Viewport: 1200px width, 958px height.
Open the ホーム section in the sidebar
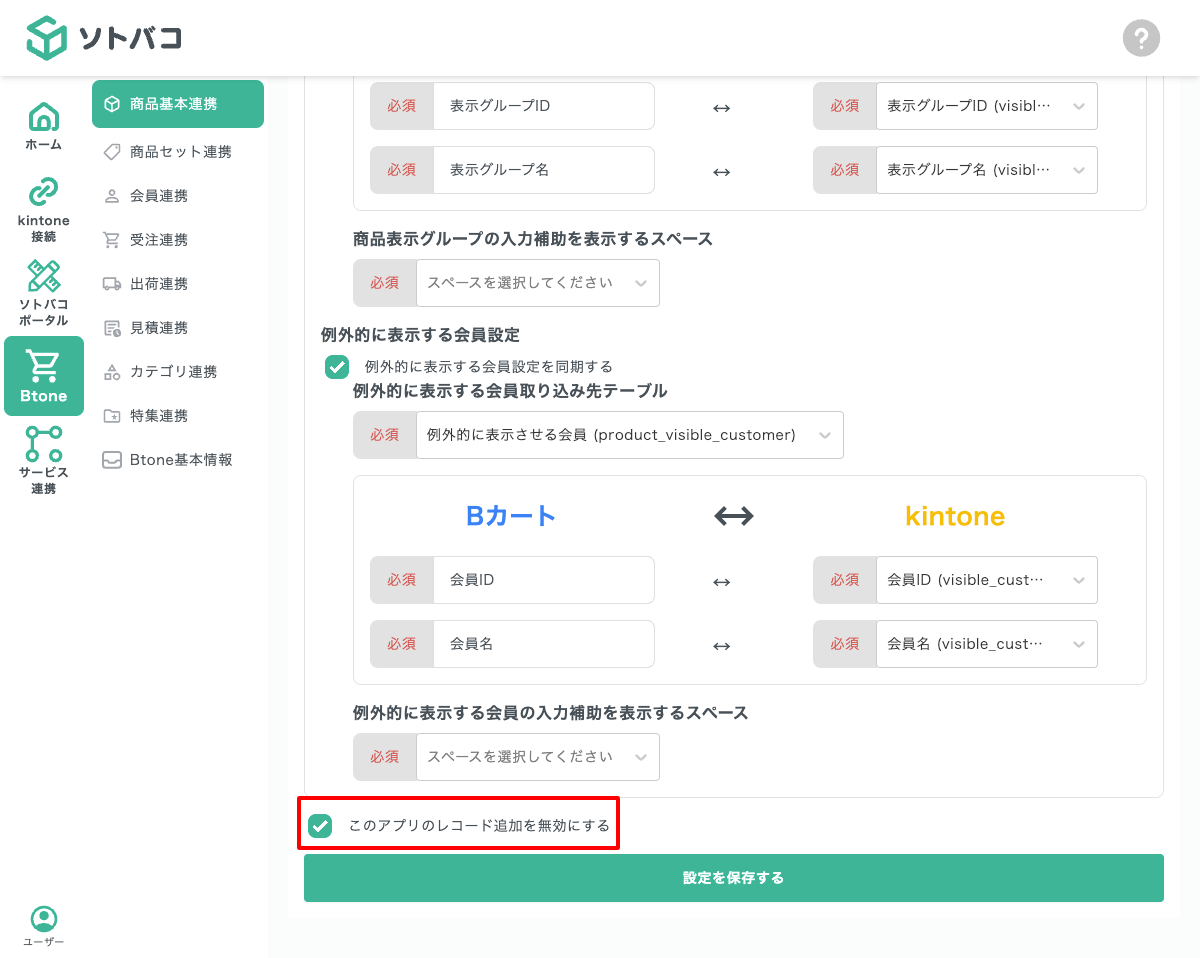[44, 125]
